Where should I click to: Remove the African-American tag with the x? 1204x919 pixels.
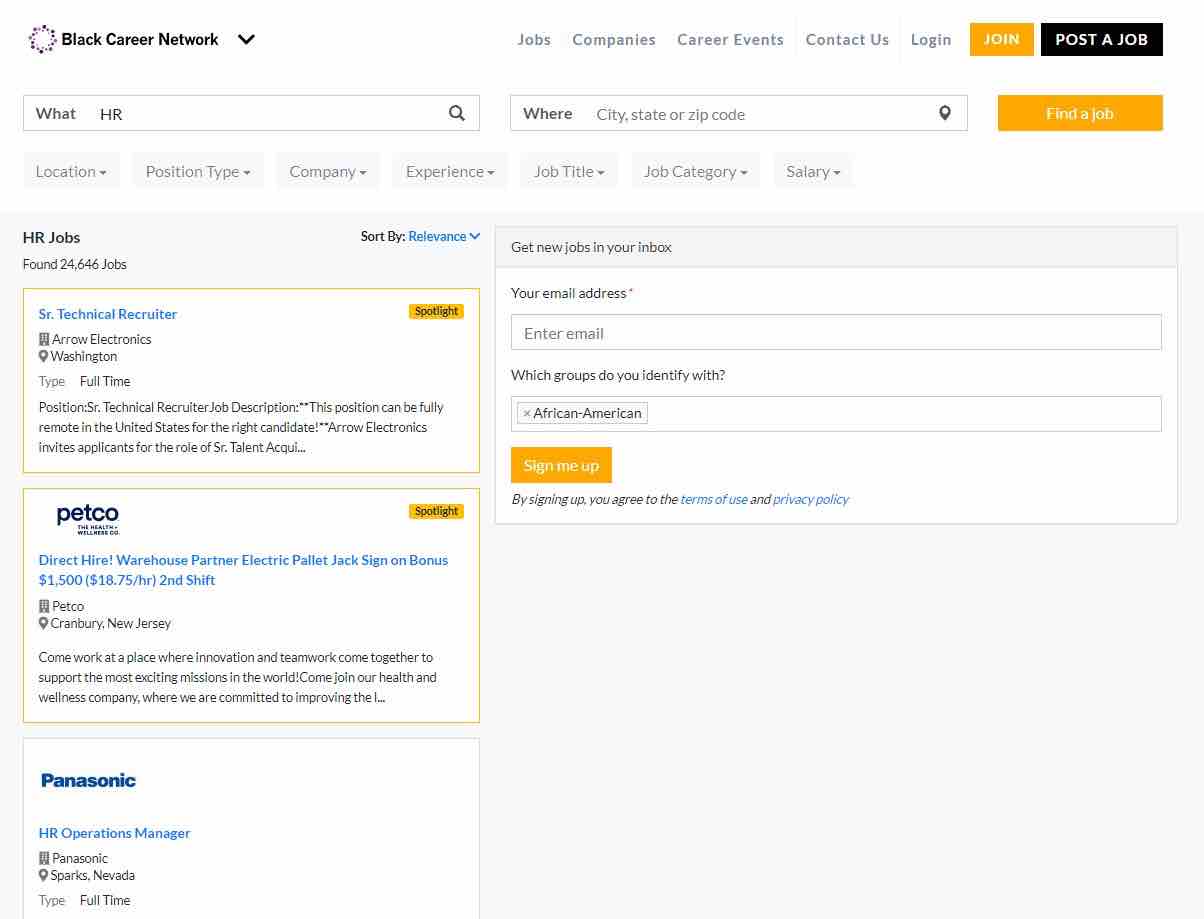pyautogui.click(x=527, y=413)
